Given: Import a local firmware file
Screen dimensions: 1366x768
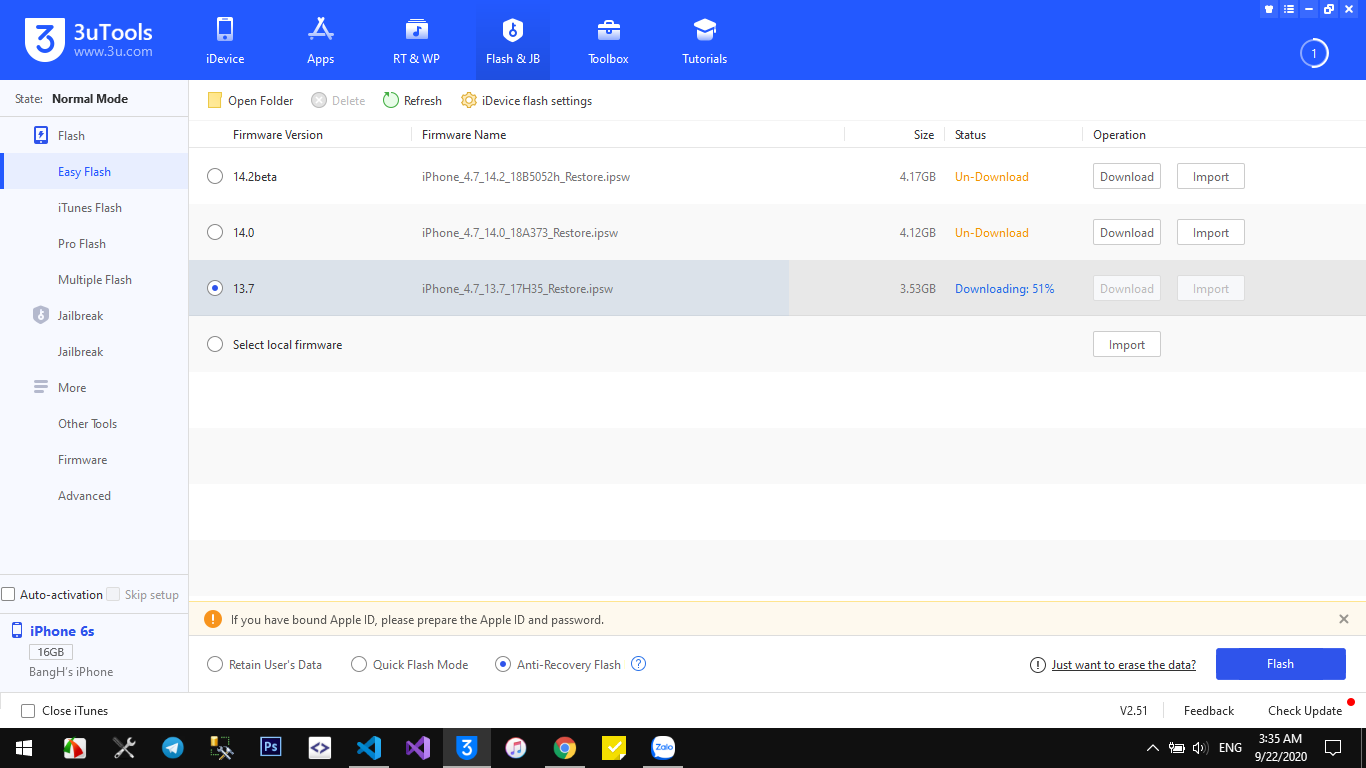Looking at the screenshot, I should click(x=1127, y=344).
